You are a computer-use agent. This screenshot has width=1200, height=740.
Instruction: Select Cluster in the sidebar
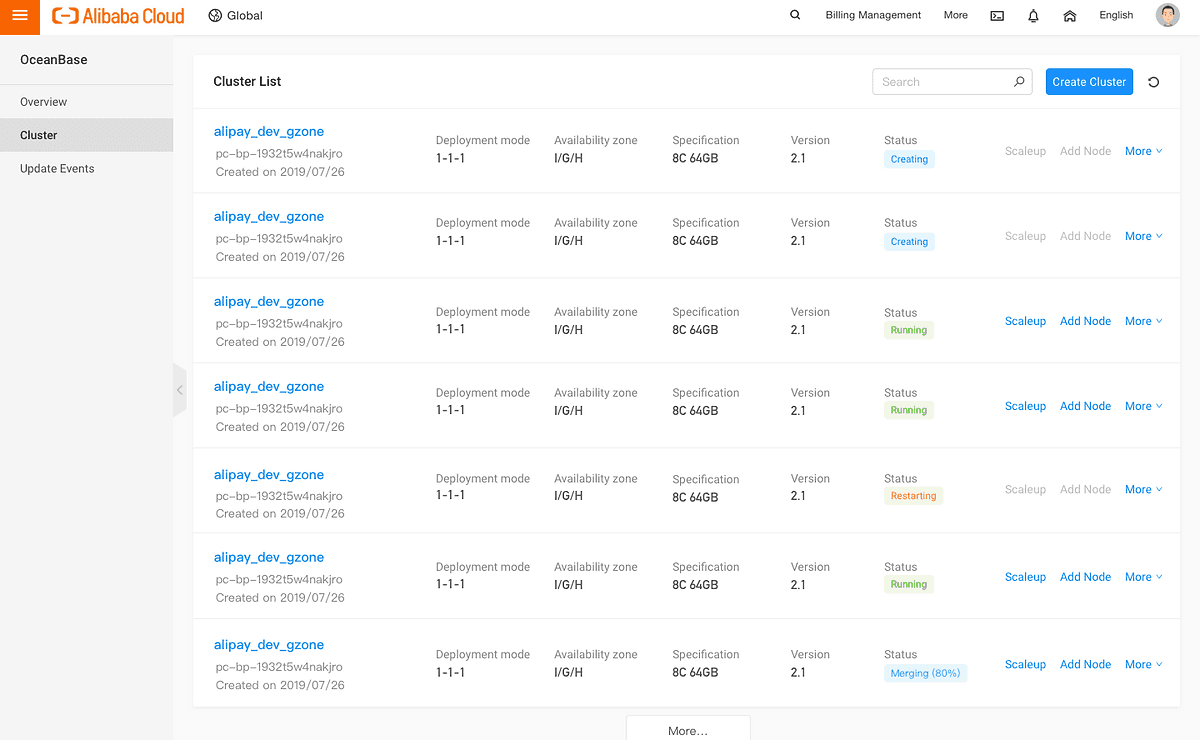[86, 135]
